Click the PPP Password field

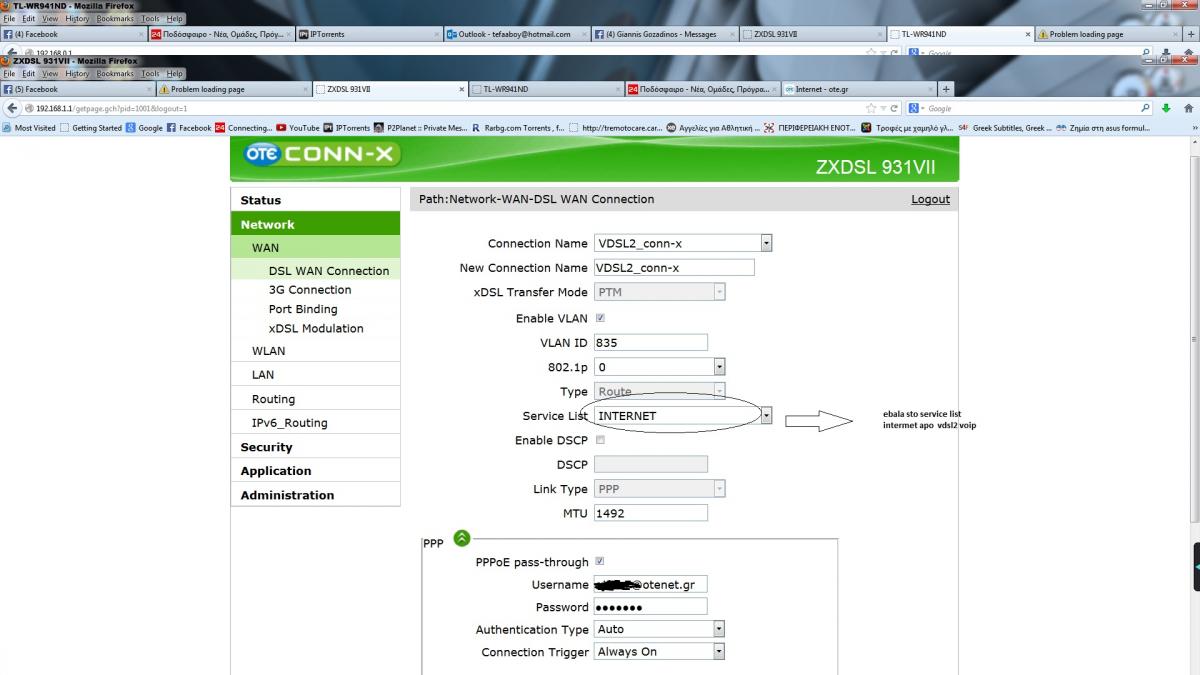[x=651, y=607]
